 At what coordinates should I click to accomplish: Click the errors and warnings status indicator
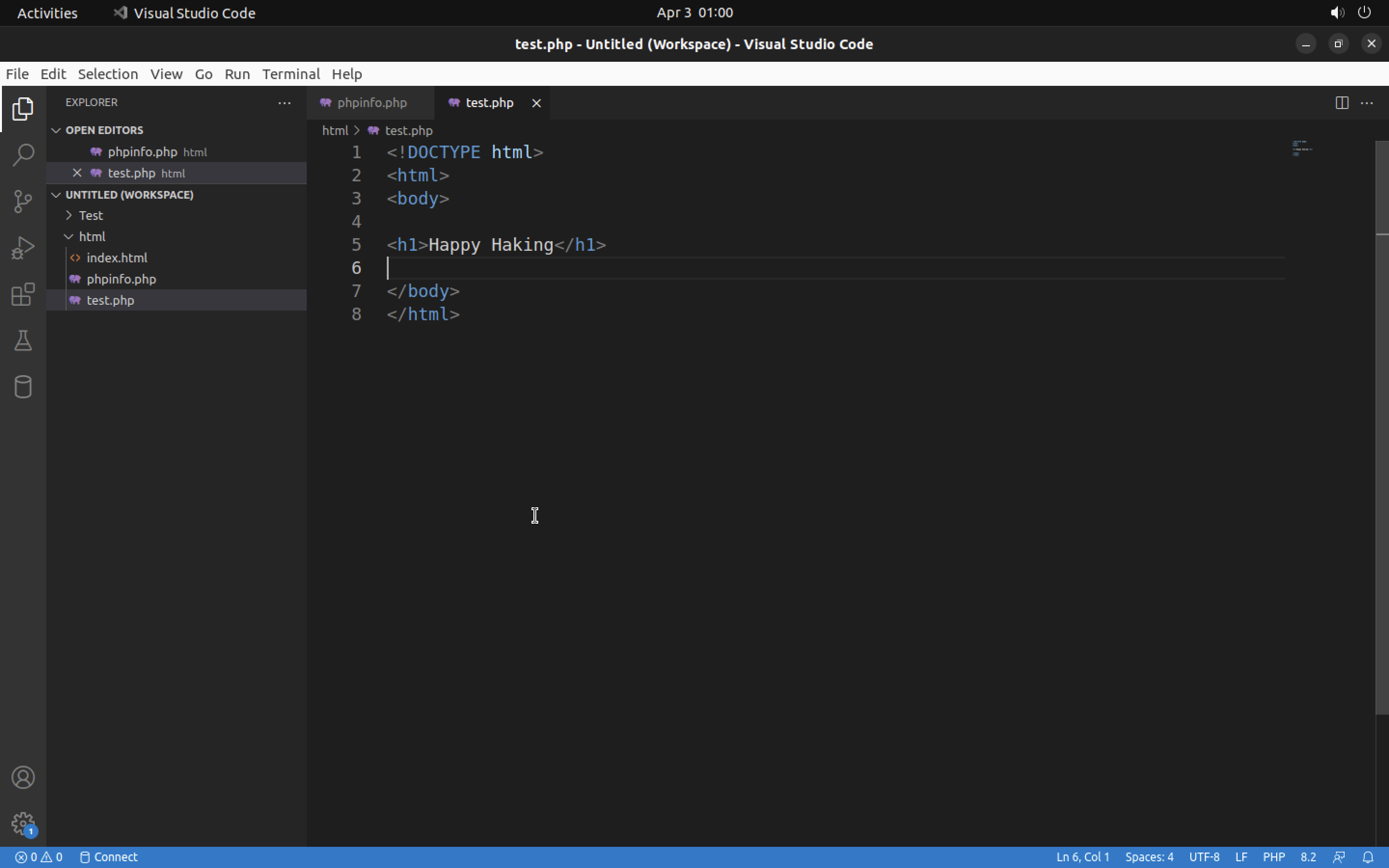tap(39, 857)
